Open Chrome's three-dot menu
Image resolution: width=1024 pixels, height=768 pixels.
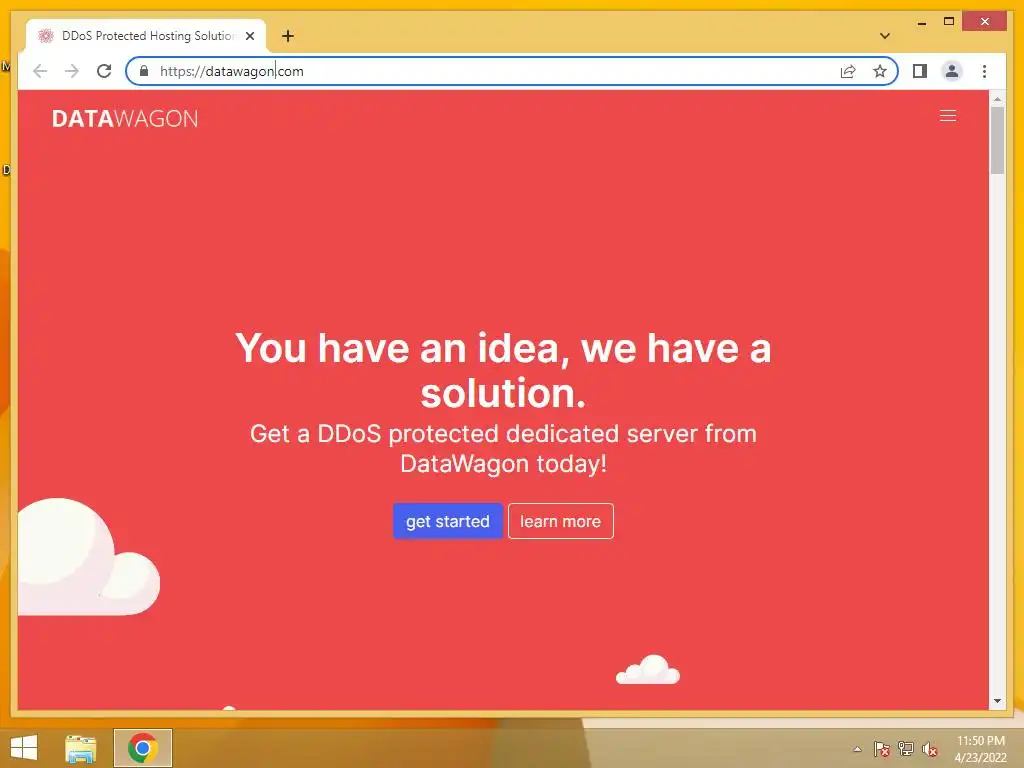point(984,71)
